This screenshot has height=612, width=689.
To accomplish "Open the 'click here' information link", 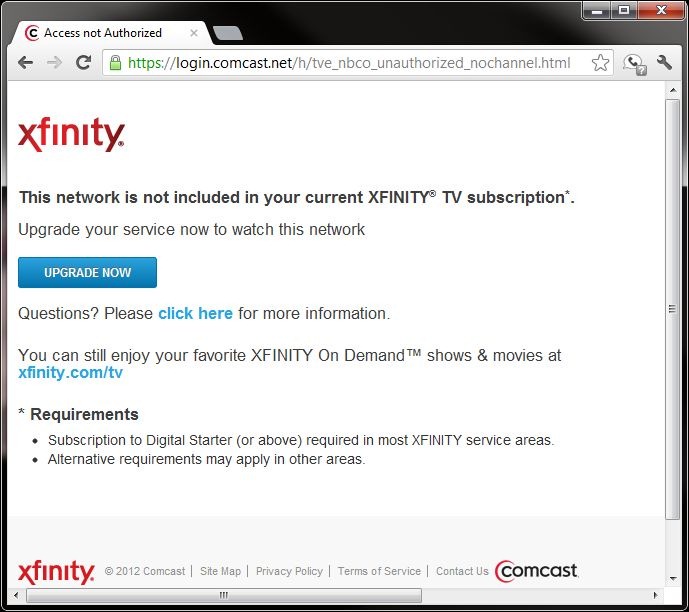I will pos(196,314).
